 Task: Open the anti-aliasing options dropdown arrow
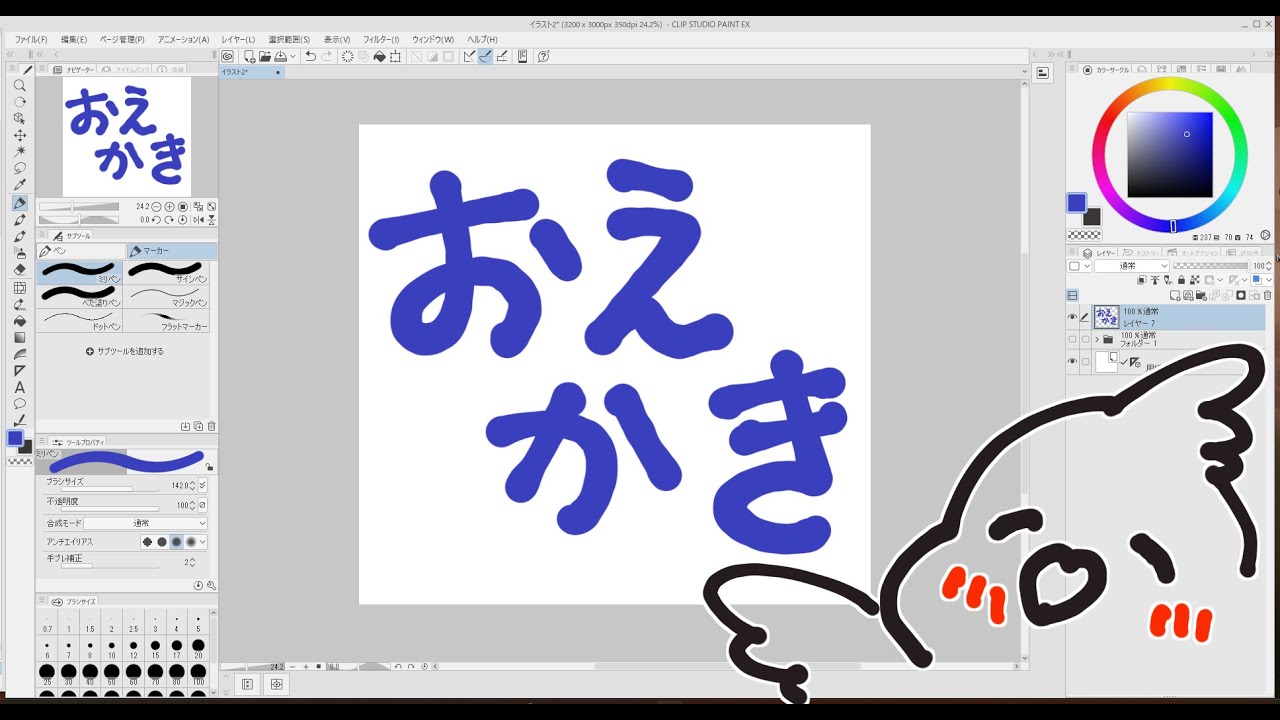pos(202,542)
